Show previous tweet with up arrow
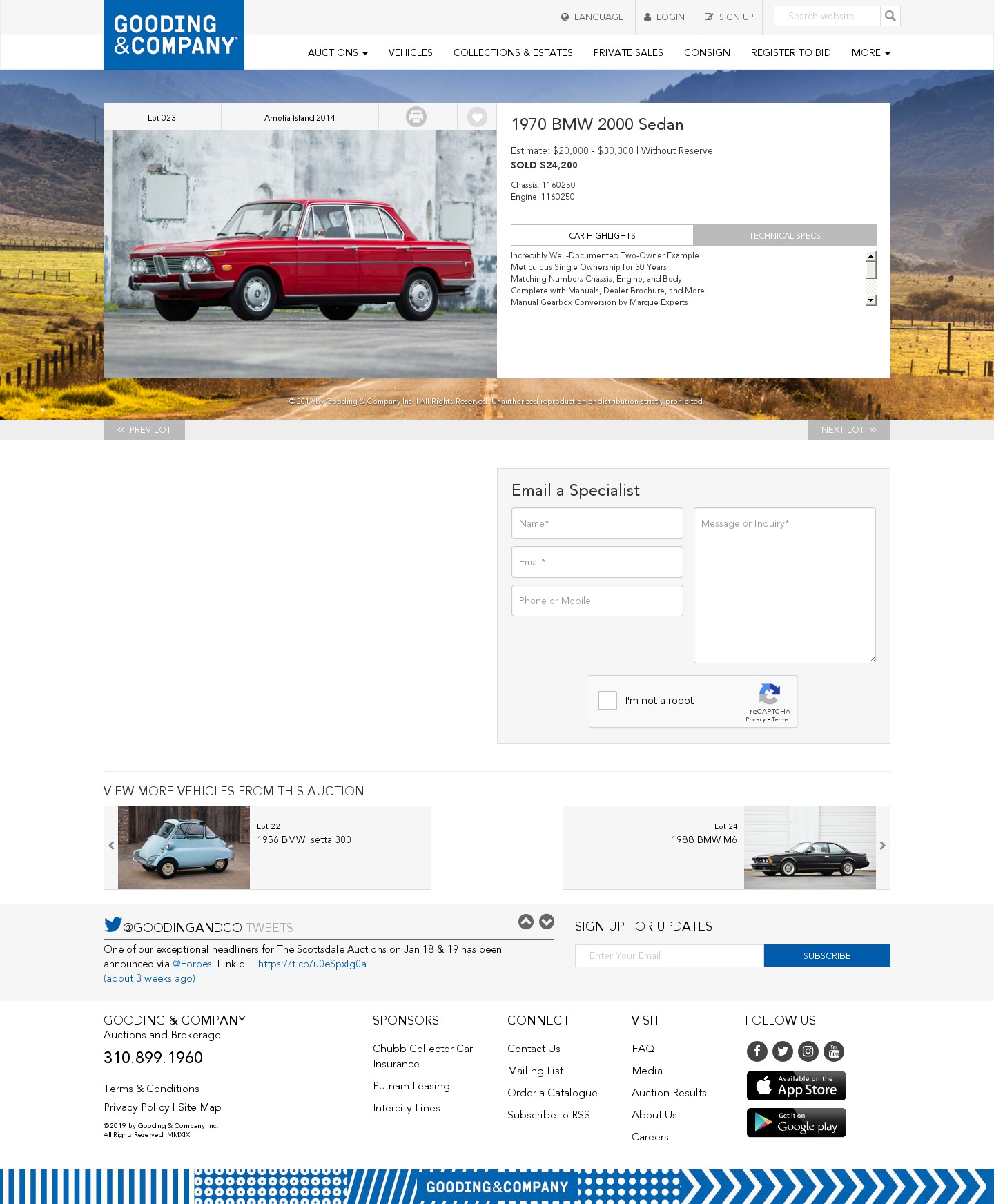 tap(526, 922)
